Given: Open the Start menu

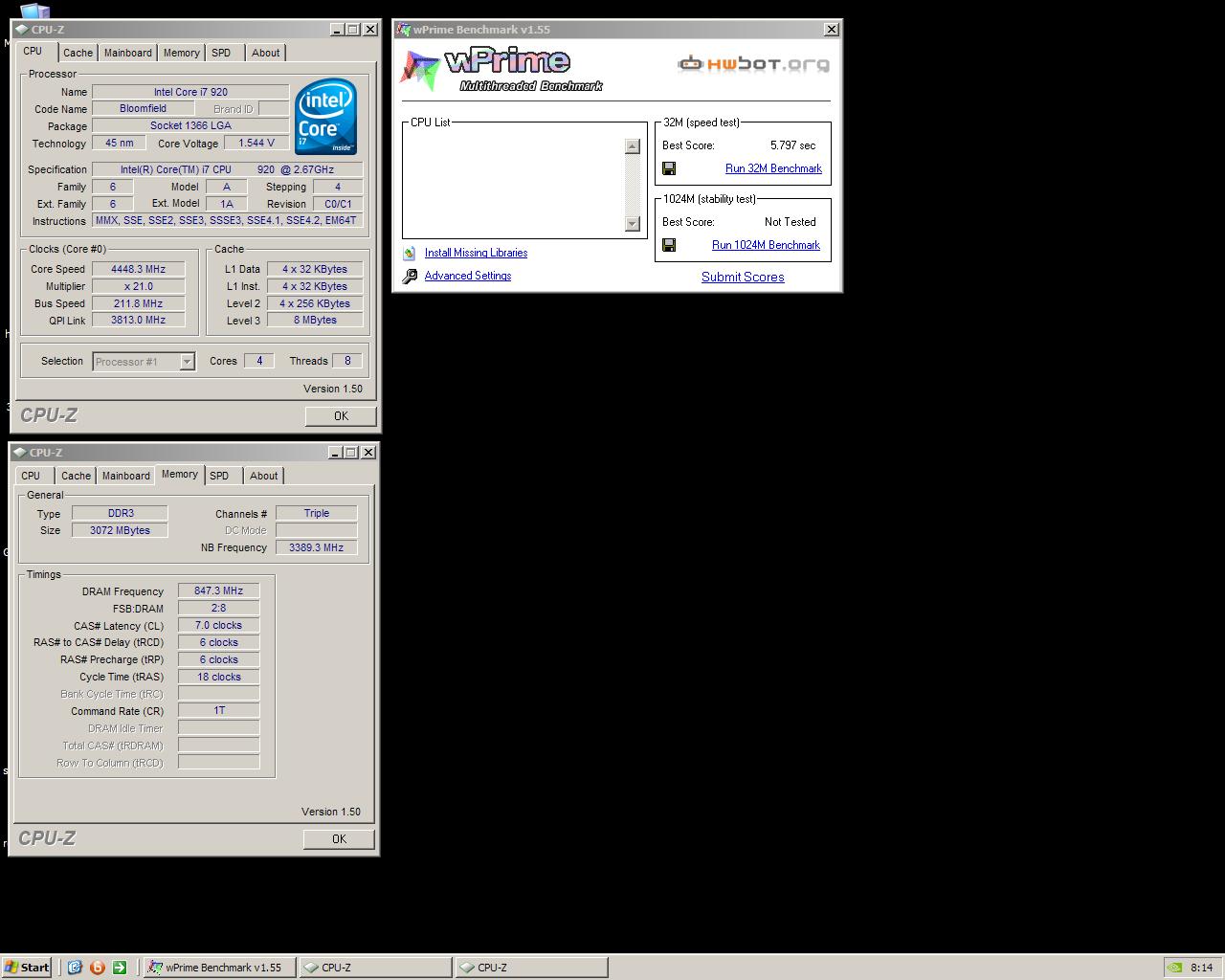Looking at the screenshot, I should pyautogui.click(x=26, y=967).
